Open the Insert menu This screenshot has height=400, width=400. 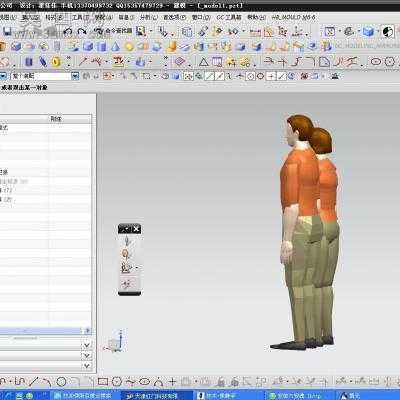coord(31,17)
